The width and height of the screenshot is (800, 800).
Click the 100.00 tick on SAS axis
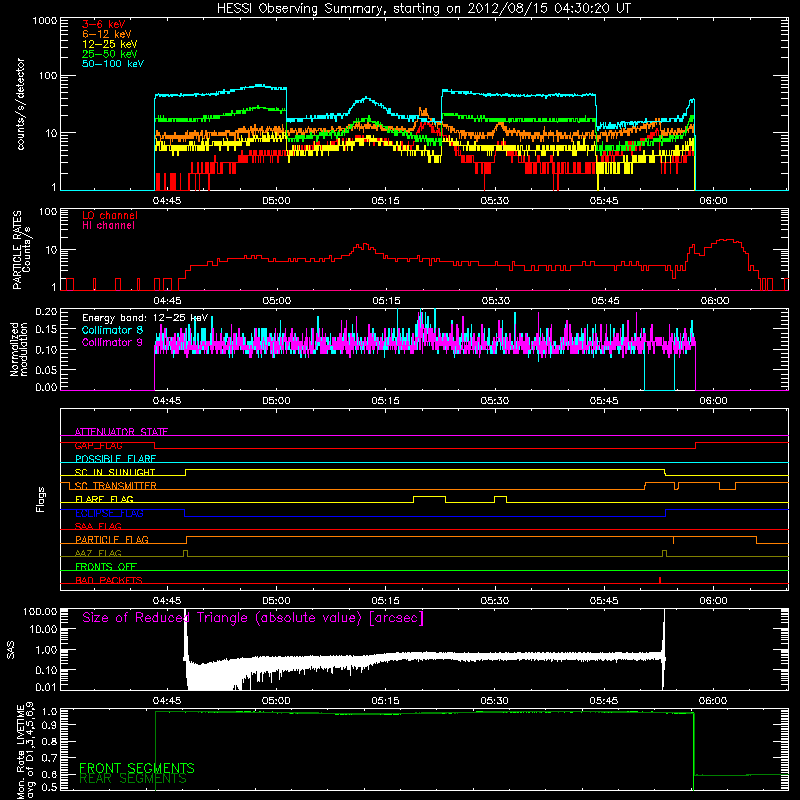40,611
